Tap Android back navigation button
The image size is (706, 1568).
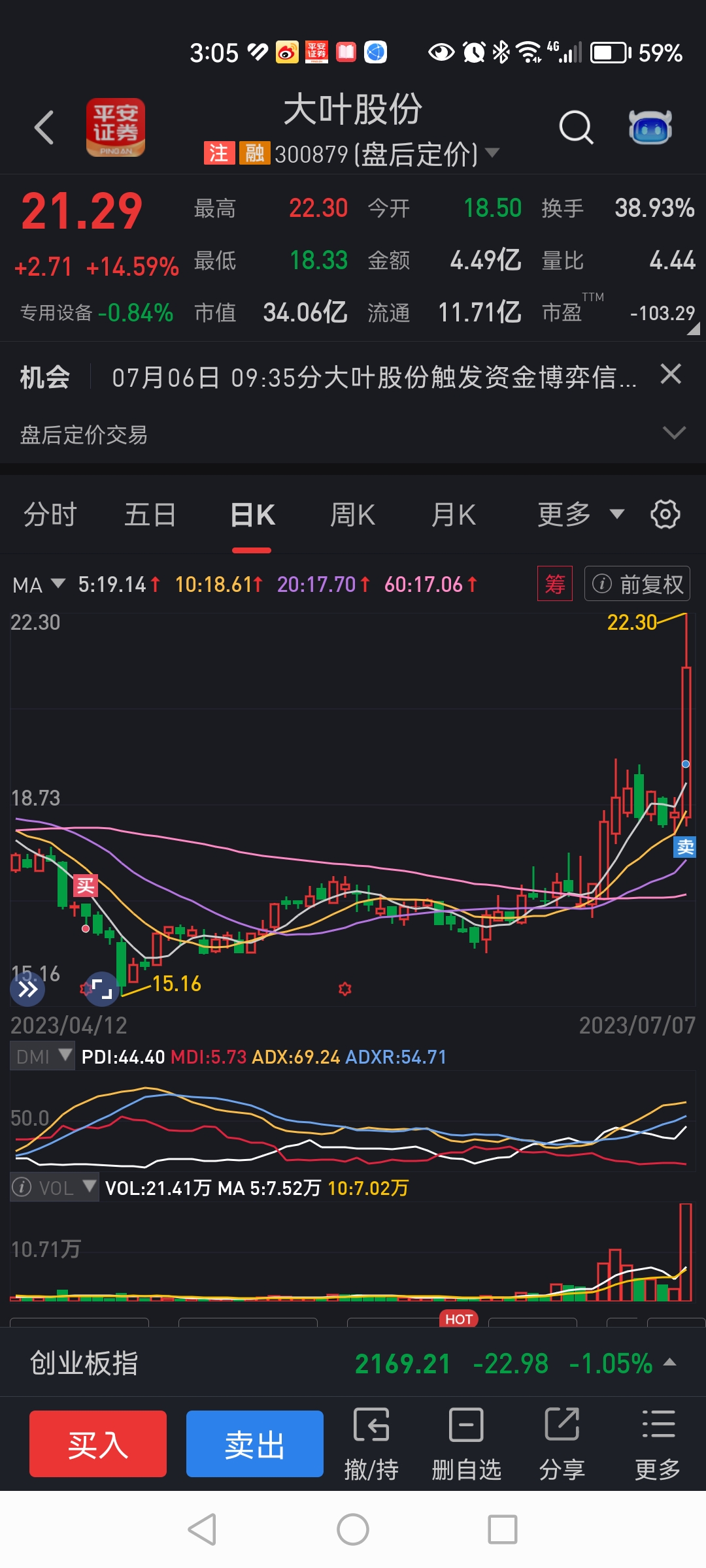point(202,1529)
